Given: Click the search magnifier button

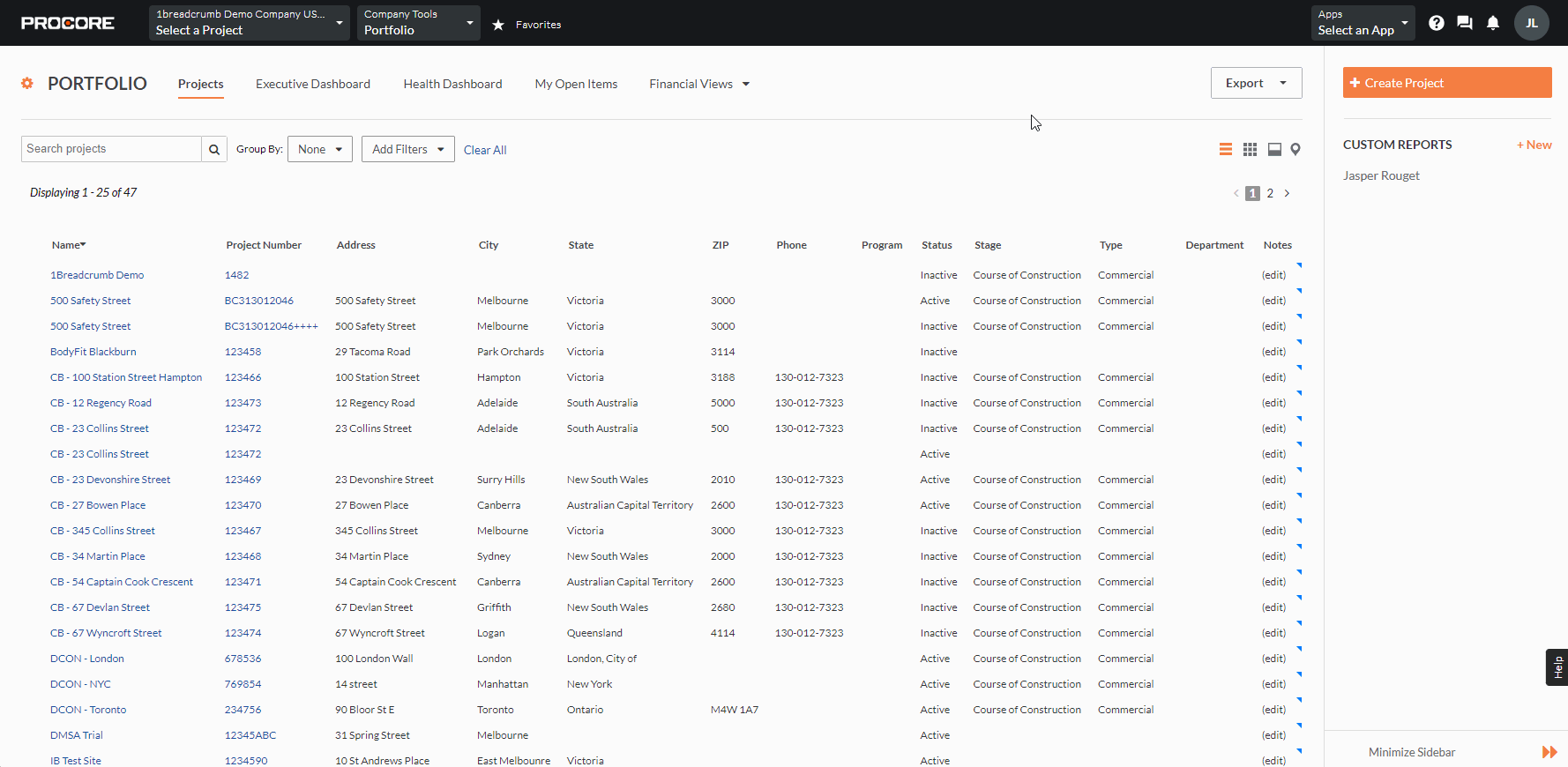Looking at the screenshot, I should click(214, 149).
